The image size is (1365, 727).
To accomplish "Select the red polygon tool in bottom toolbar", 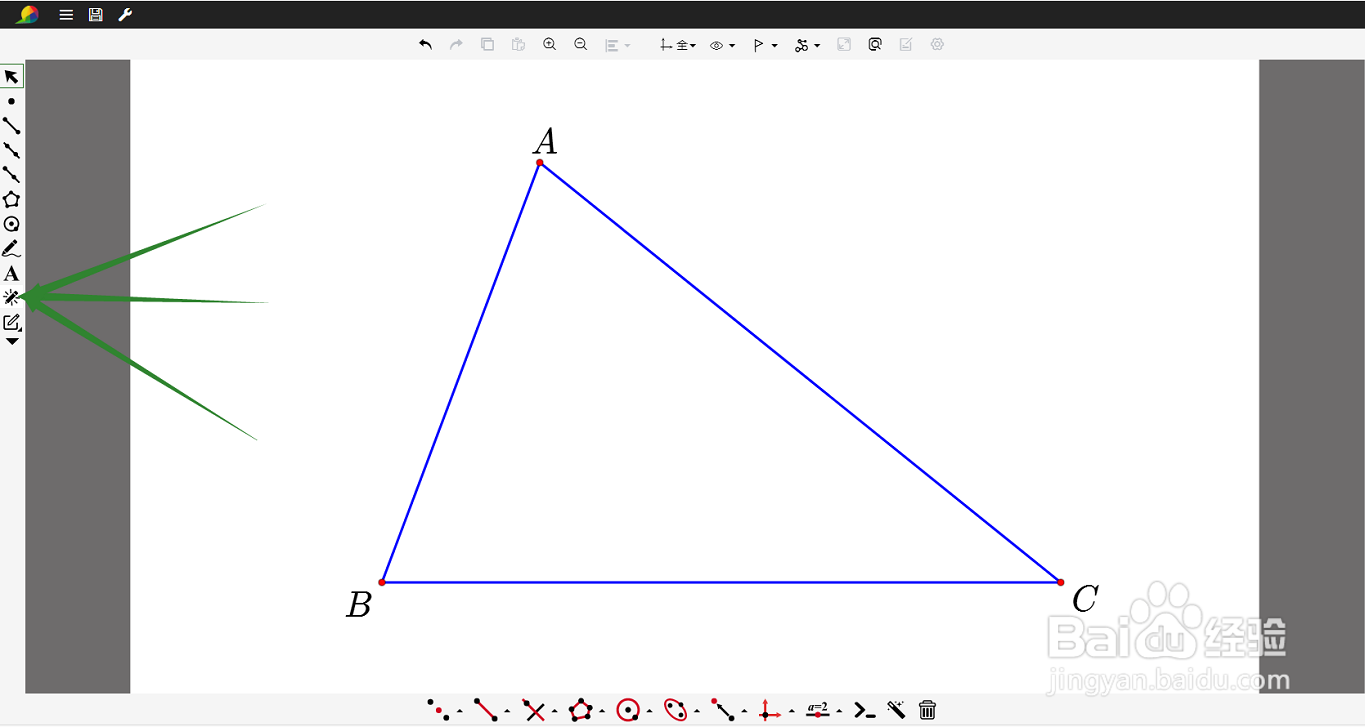I will click(x=581, y=710).
